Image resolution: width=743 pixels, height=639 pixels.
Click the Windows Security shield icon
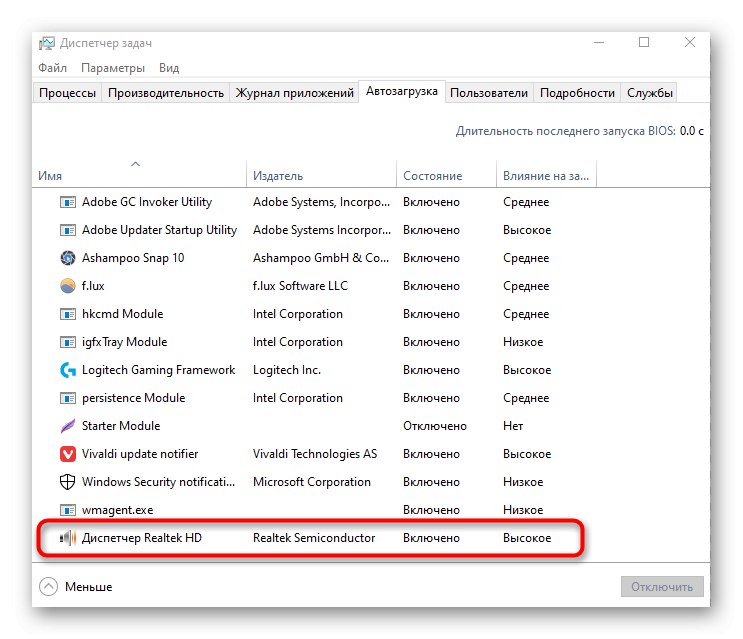[x=68, y=482]
